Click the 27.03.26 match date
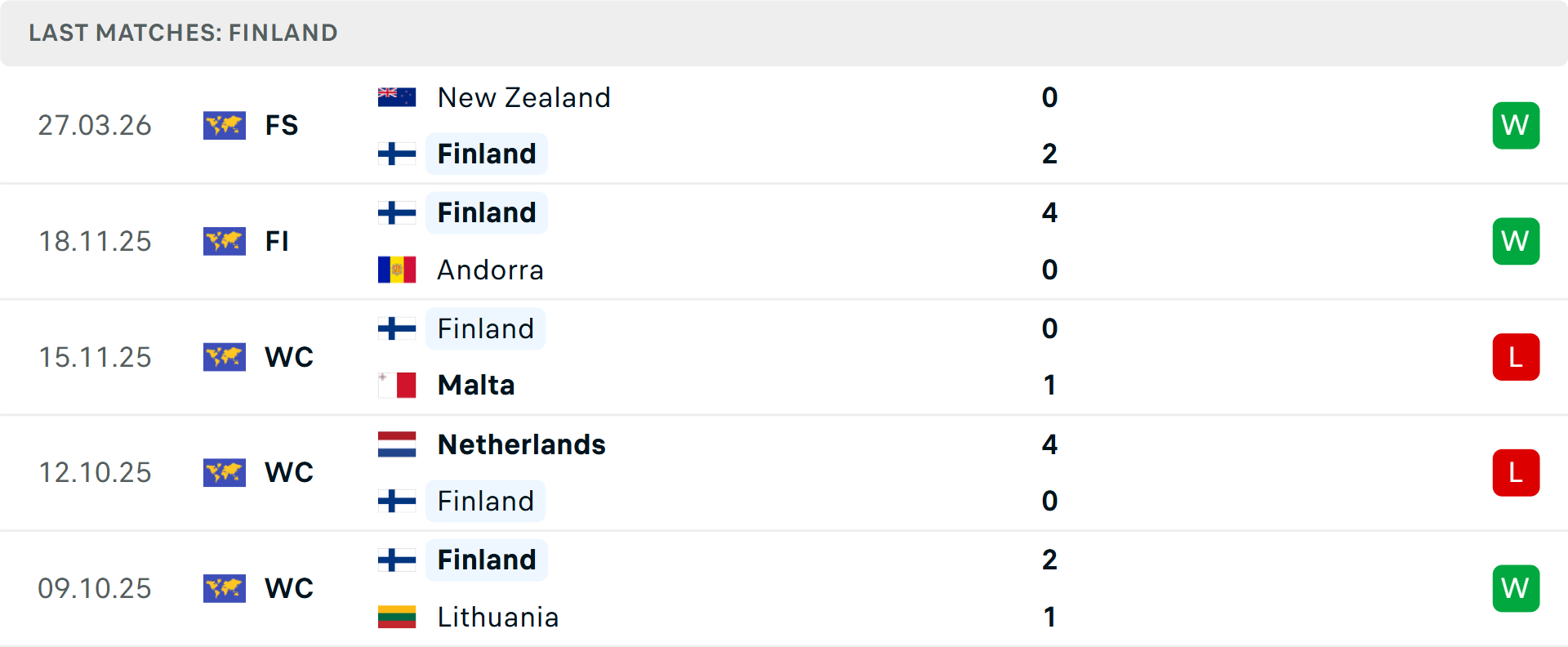This screenshot has height=647, width=1568. (95, 125)
